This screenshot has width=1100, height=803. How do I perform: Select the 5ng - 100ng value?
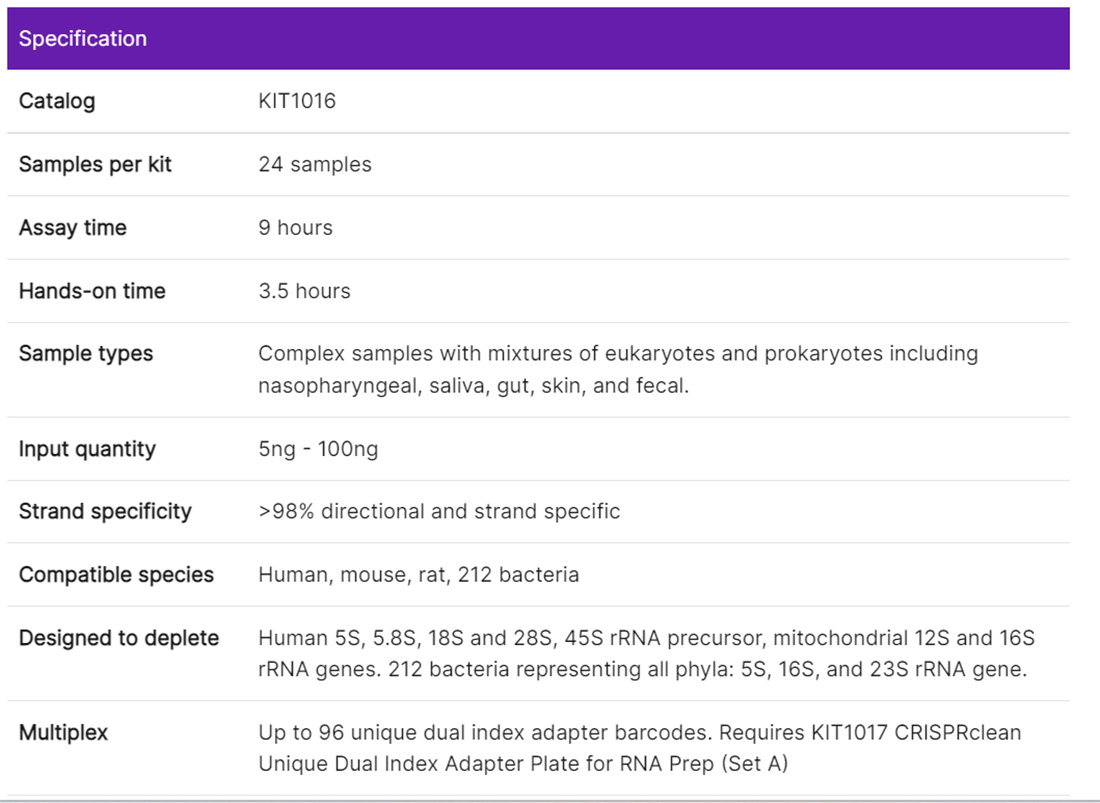(318, 449)
